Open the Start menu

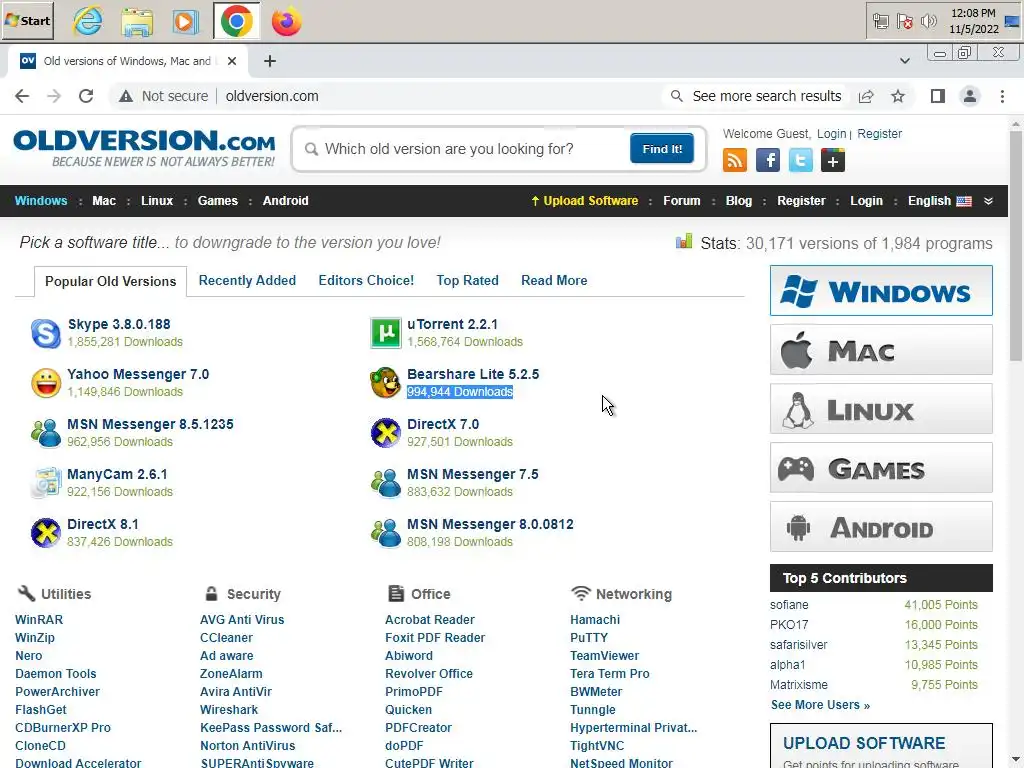coord(27,21)
